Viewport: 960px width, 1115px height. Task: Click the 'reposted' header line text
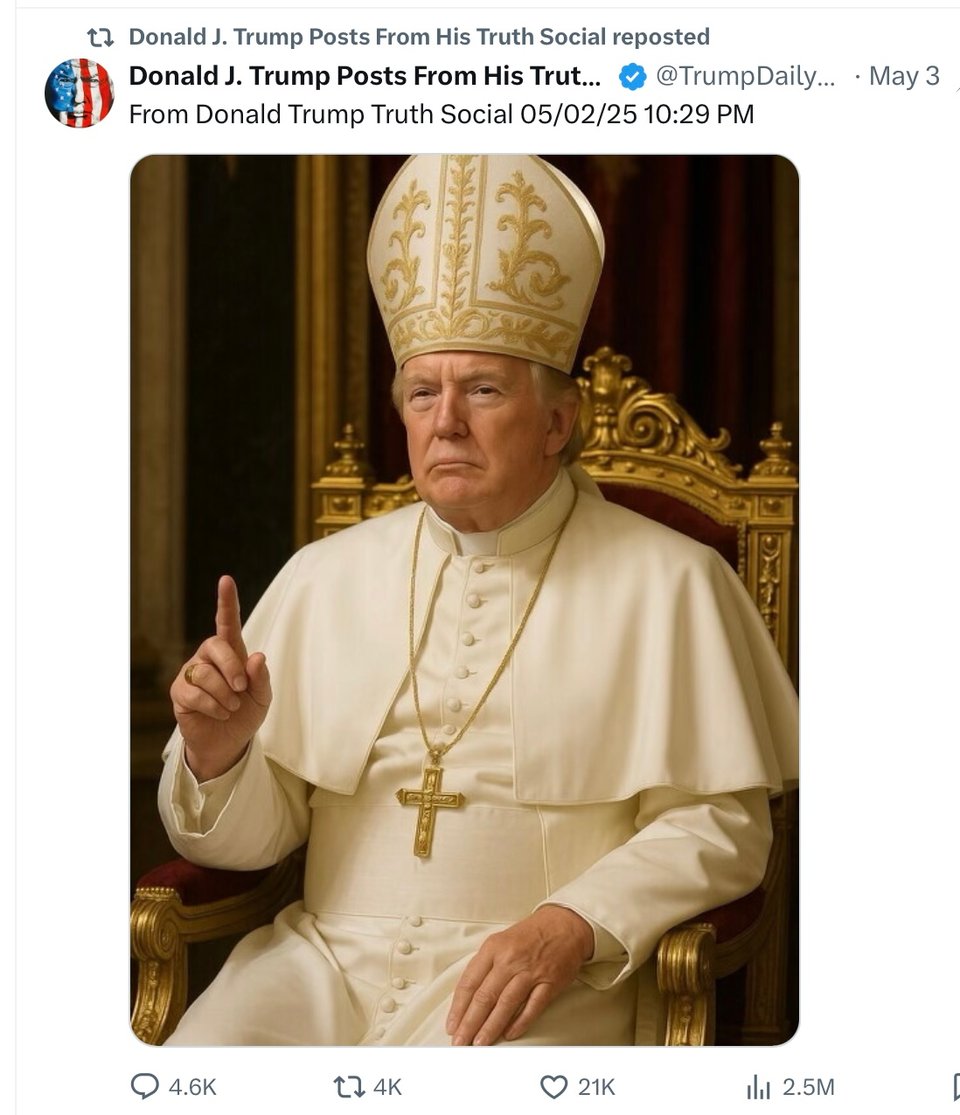pyautogui.click(x=420, y=37)
